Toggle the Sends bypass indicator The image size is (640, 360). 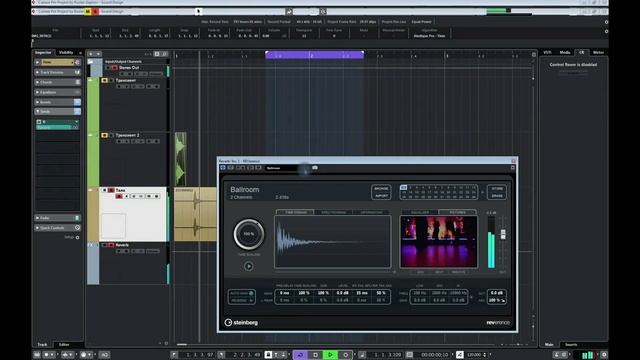[77, 111]
